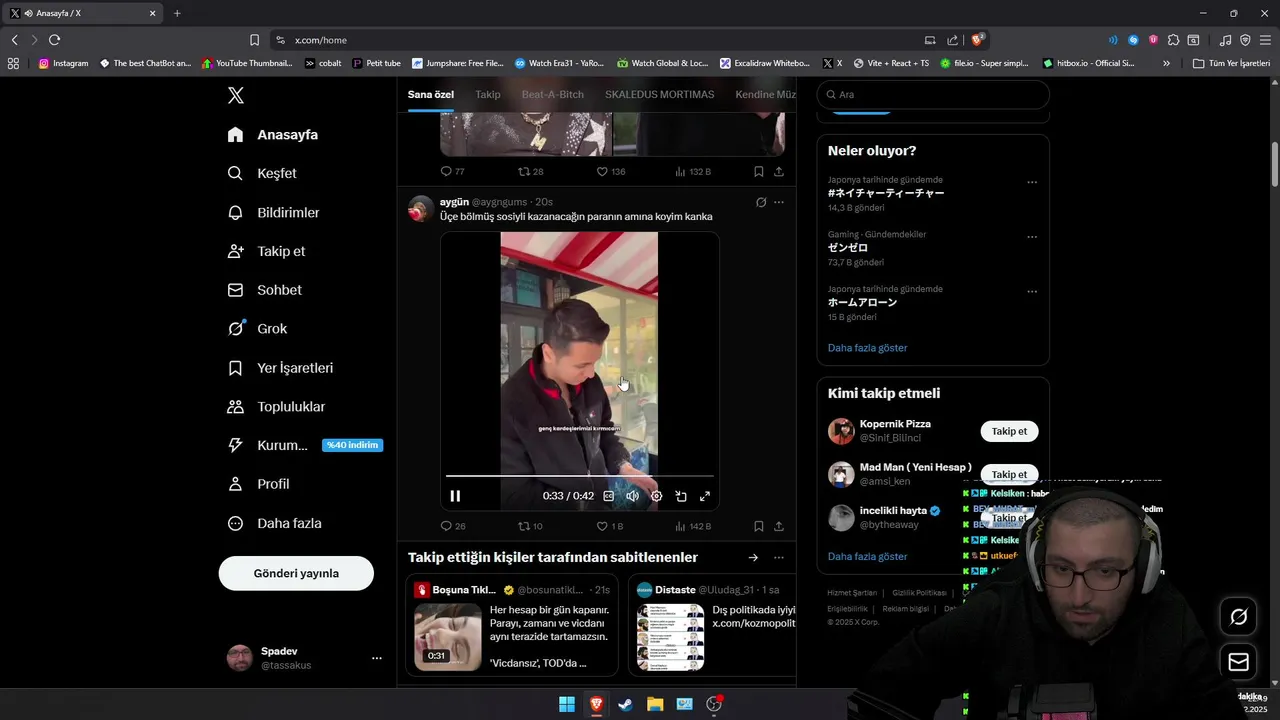Mute the video sound
Viewport: 1280px width, 720px height.
(x=632, y=496)
